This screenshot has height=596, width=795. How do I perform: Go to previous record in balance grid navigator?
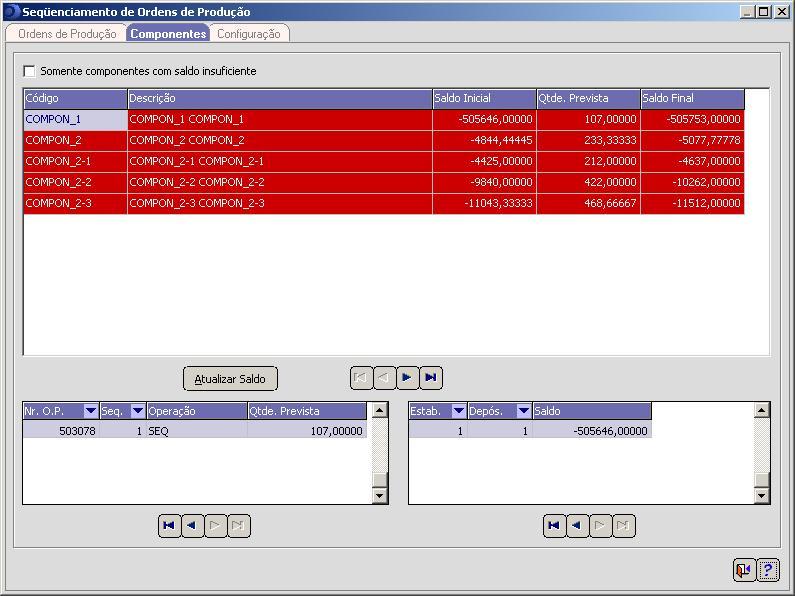point(577,526)
